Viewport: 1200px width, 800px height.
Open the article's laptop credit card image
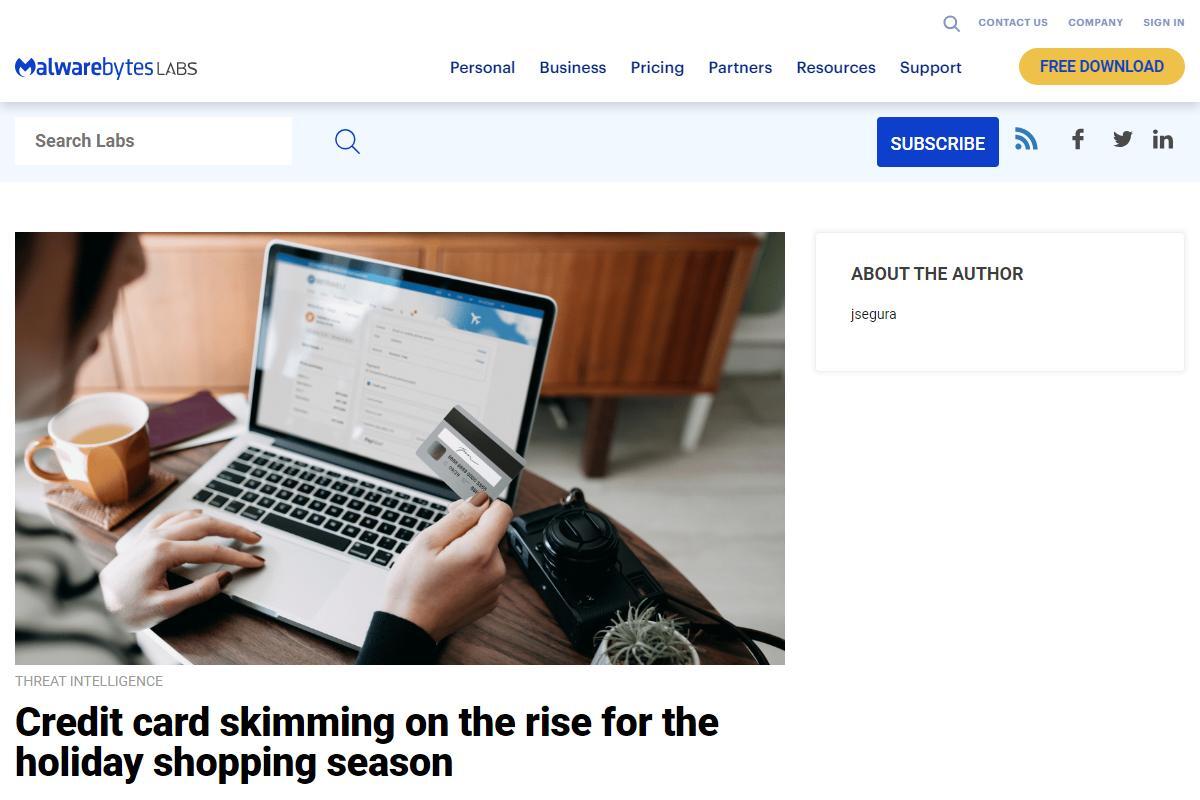click(400, 448)
